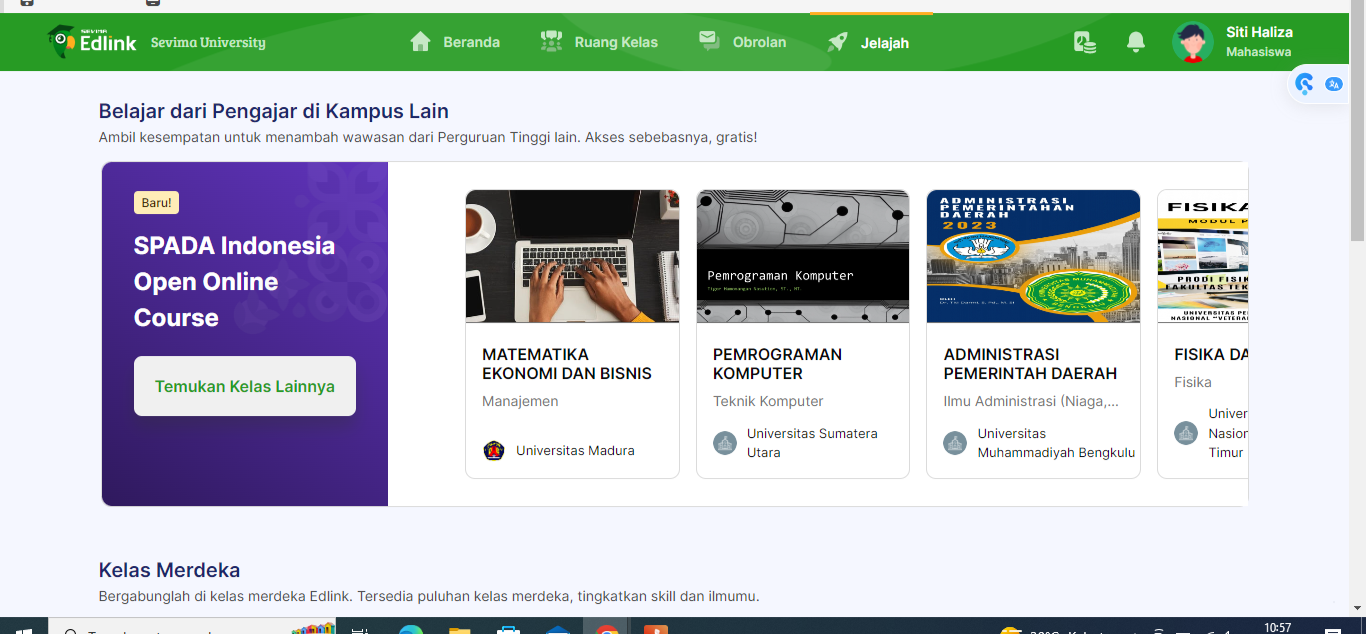Open Siti Haliza's profile avatar menu
This screenshot has width=1366, height=634.
point(1192,41)
